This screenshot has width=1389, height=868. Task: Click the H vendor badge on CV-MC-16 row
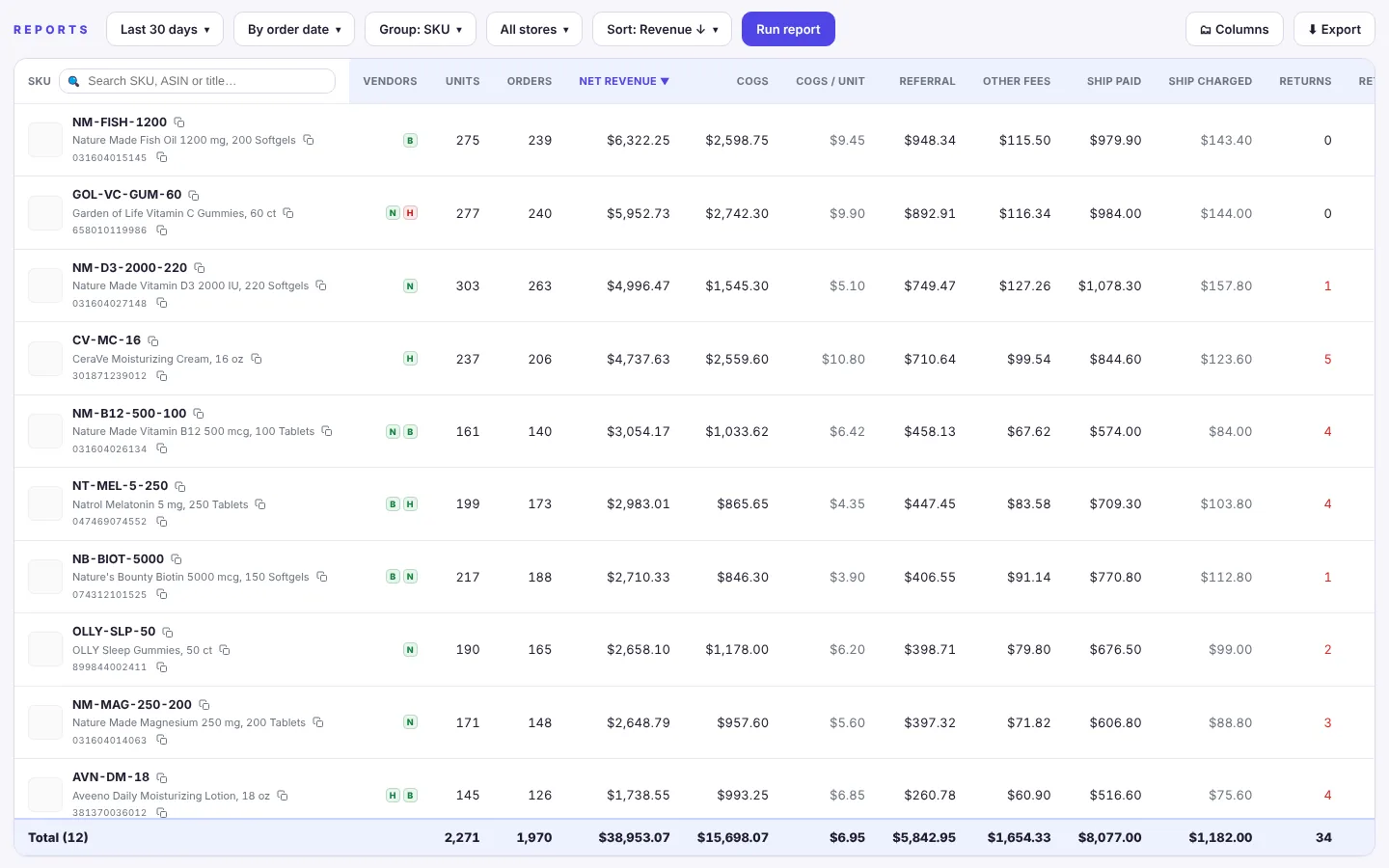tap(410, 359)
